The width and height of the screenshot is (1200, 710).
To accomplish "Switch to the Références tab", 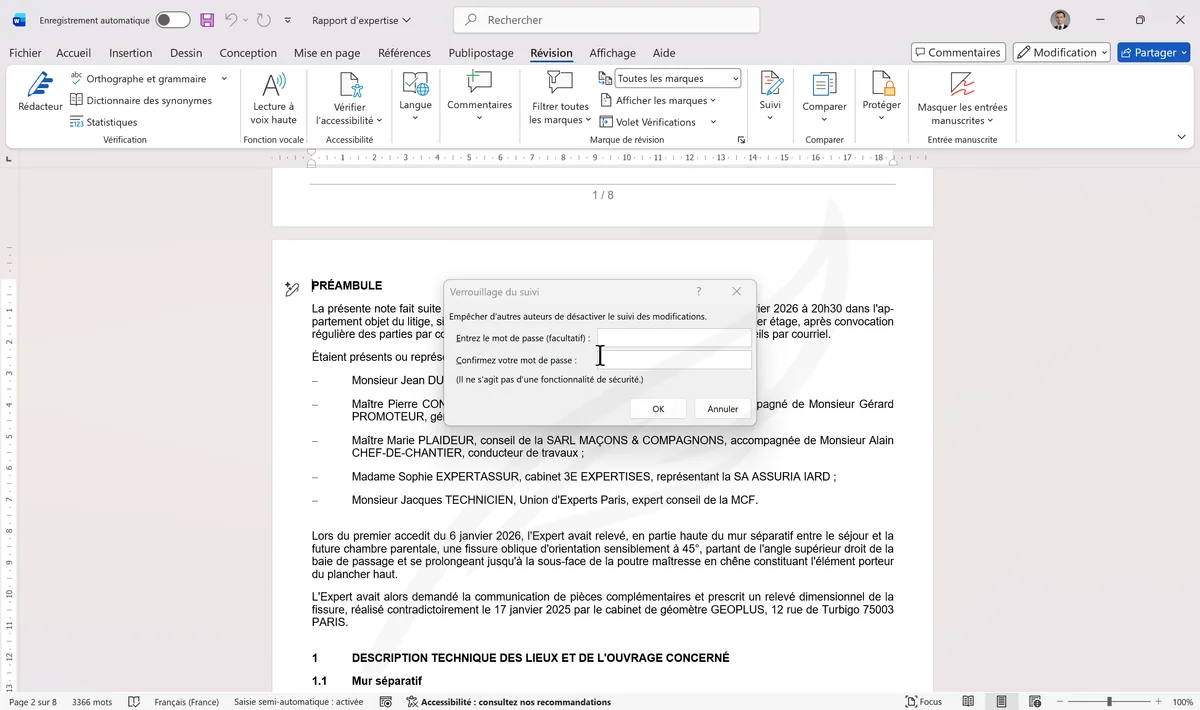I will point(404,53).
